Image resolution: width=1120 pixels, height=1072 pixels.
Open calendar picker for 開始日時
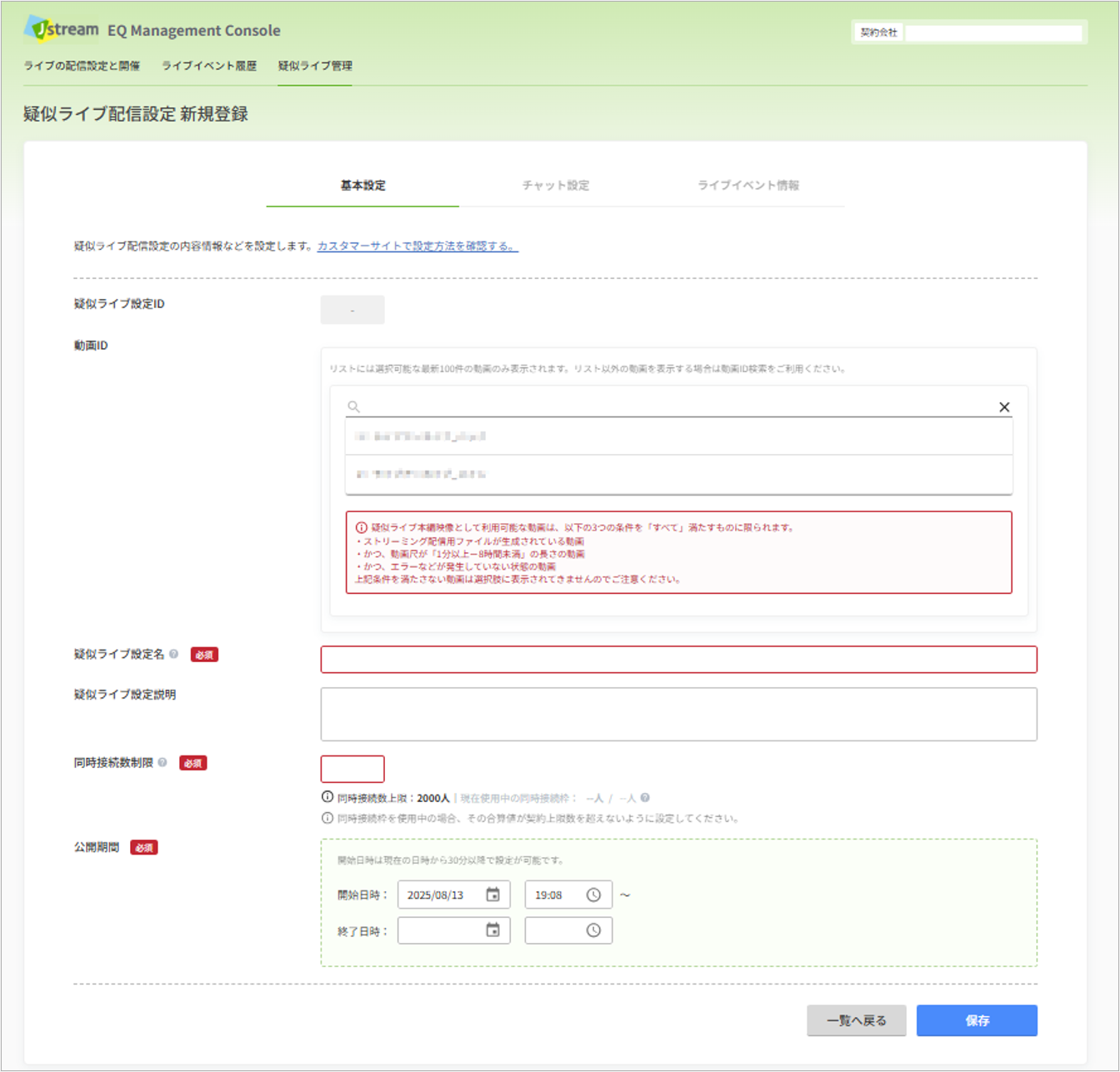pyautogui.click(x=493, y=895)
